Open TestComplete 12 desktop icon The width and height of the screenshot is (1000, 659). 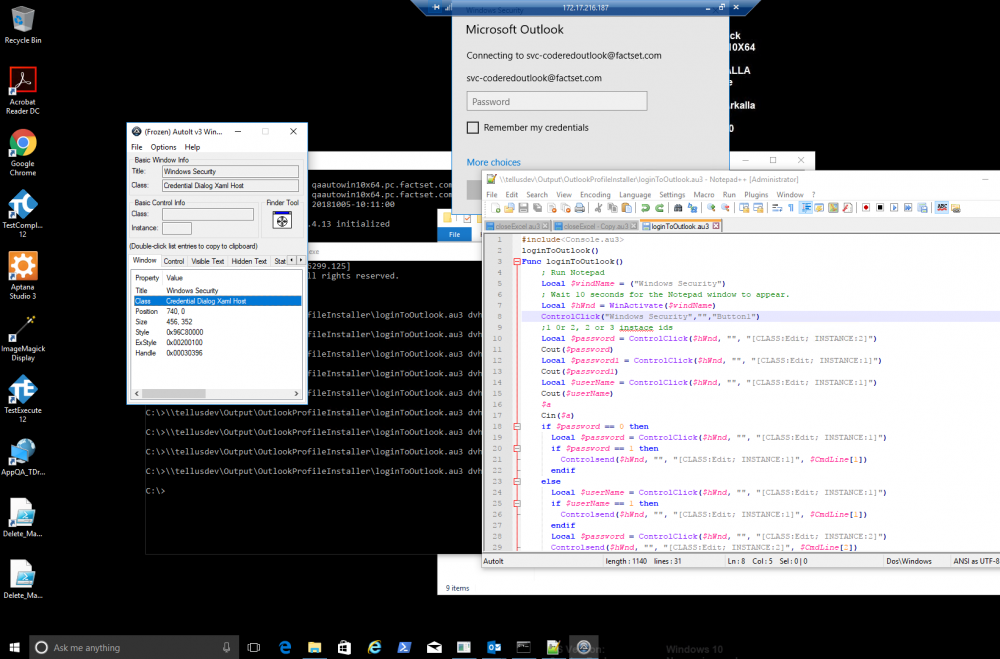coord(23,214)
